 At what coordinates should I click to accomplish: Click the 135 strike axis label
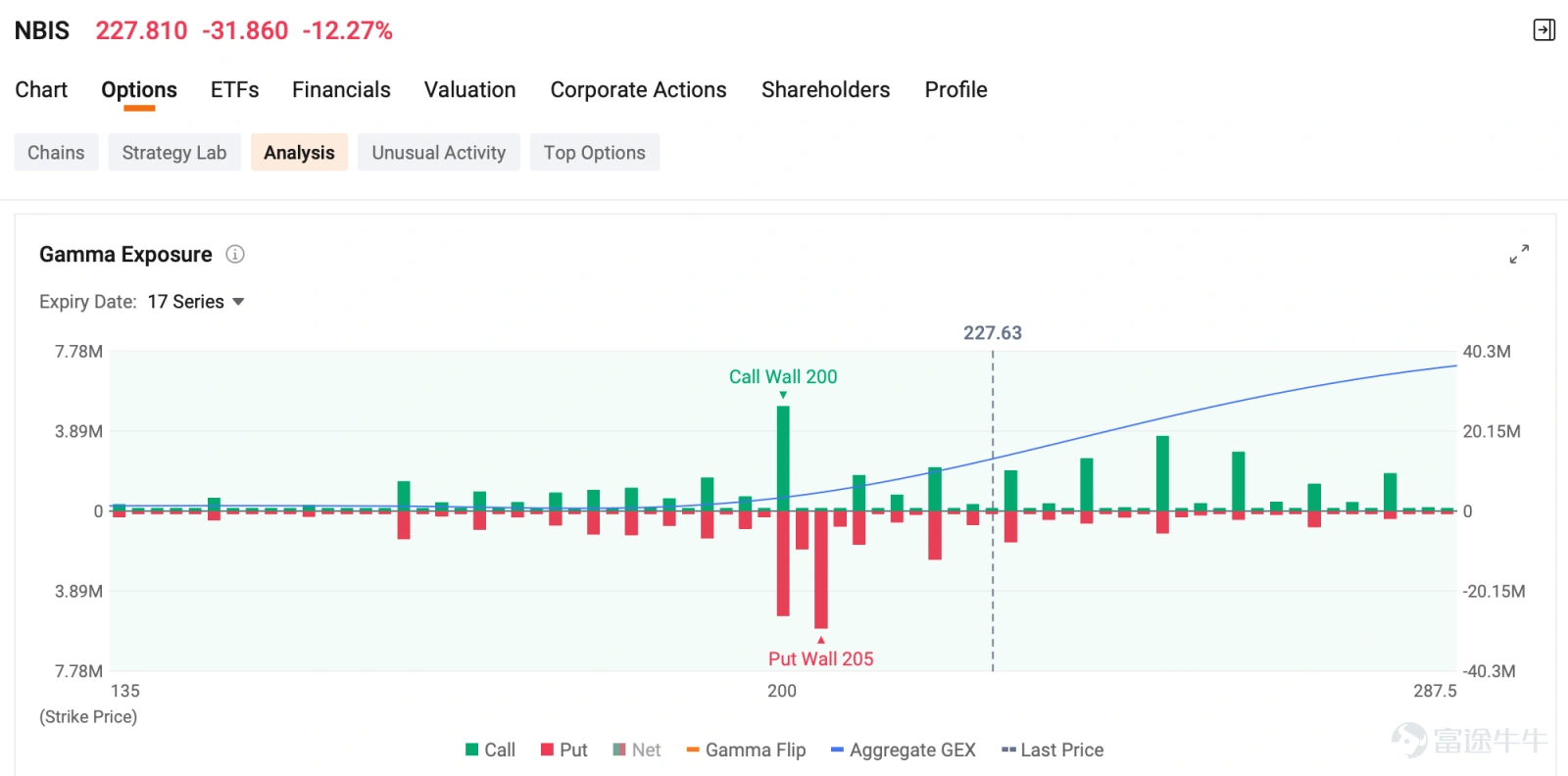[125, 691]
